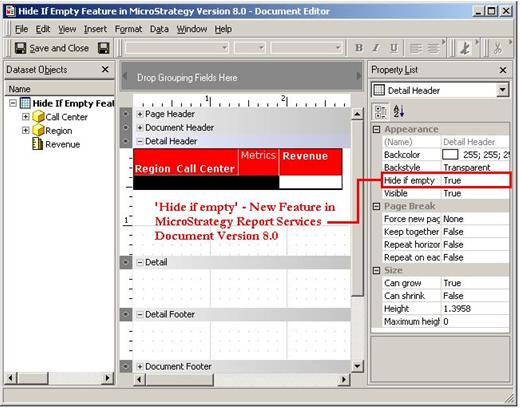Expand the Page Header section

[x=140, y=114]
